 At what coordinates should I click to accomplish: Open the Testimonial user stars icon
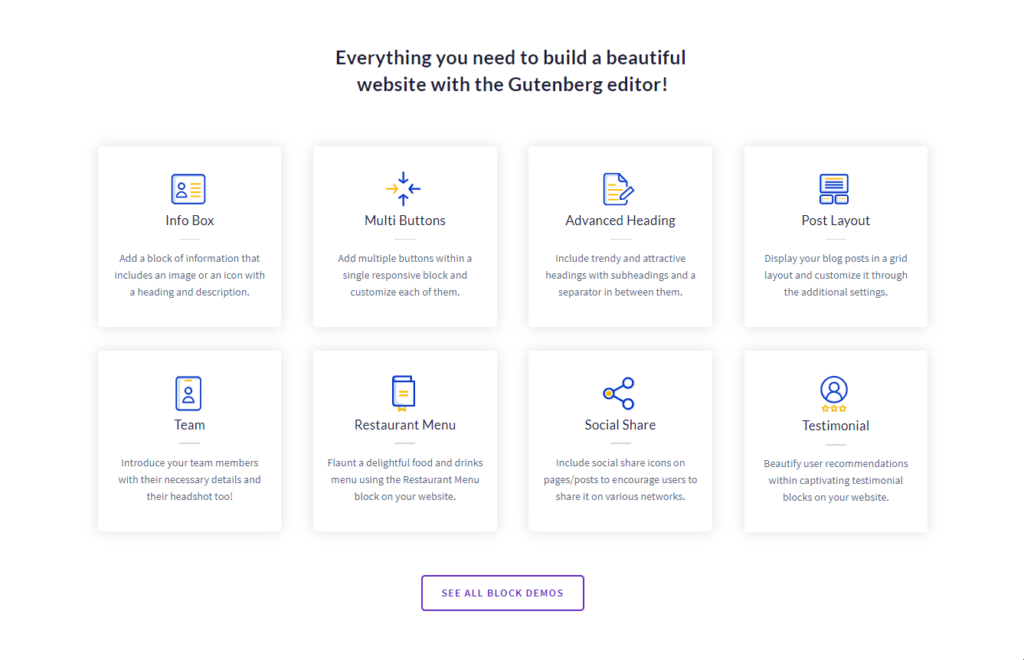[x=834, y=394]
